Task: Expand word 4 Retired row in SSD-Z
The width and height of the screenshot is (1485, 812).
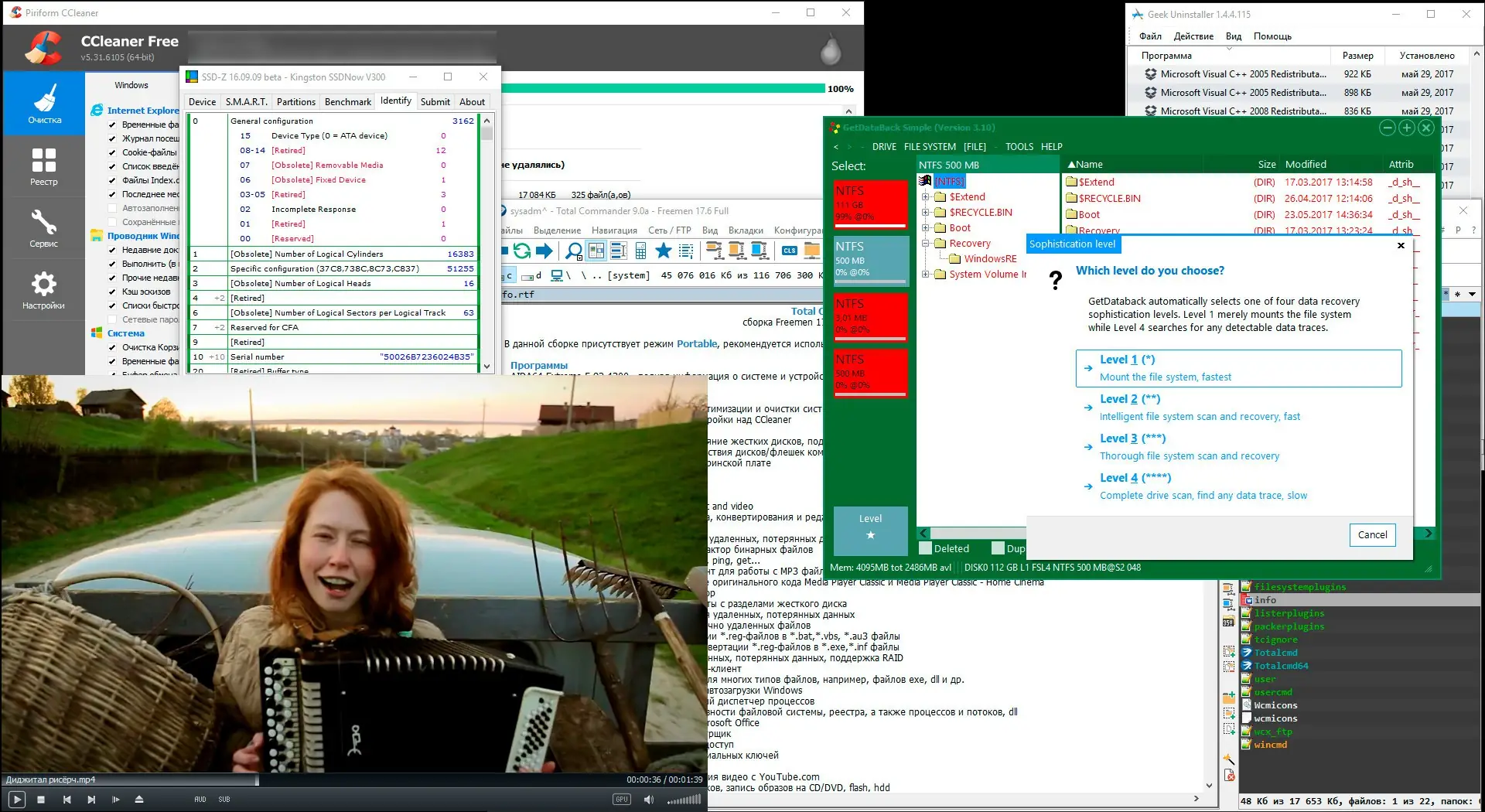Action: pyautogui.click(x=220, y=299)
